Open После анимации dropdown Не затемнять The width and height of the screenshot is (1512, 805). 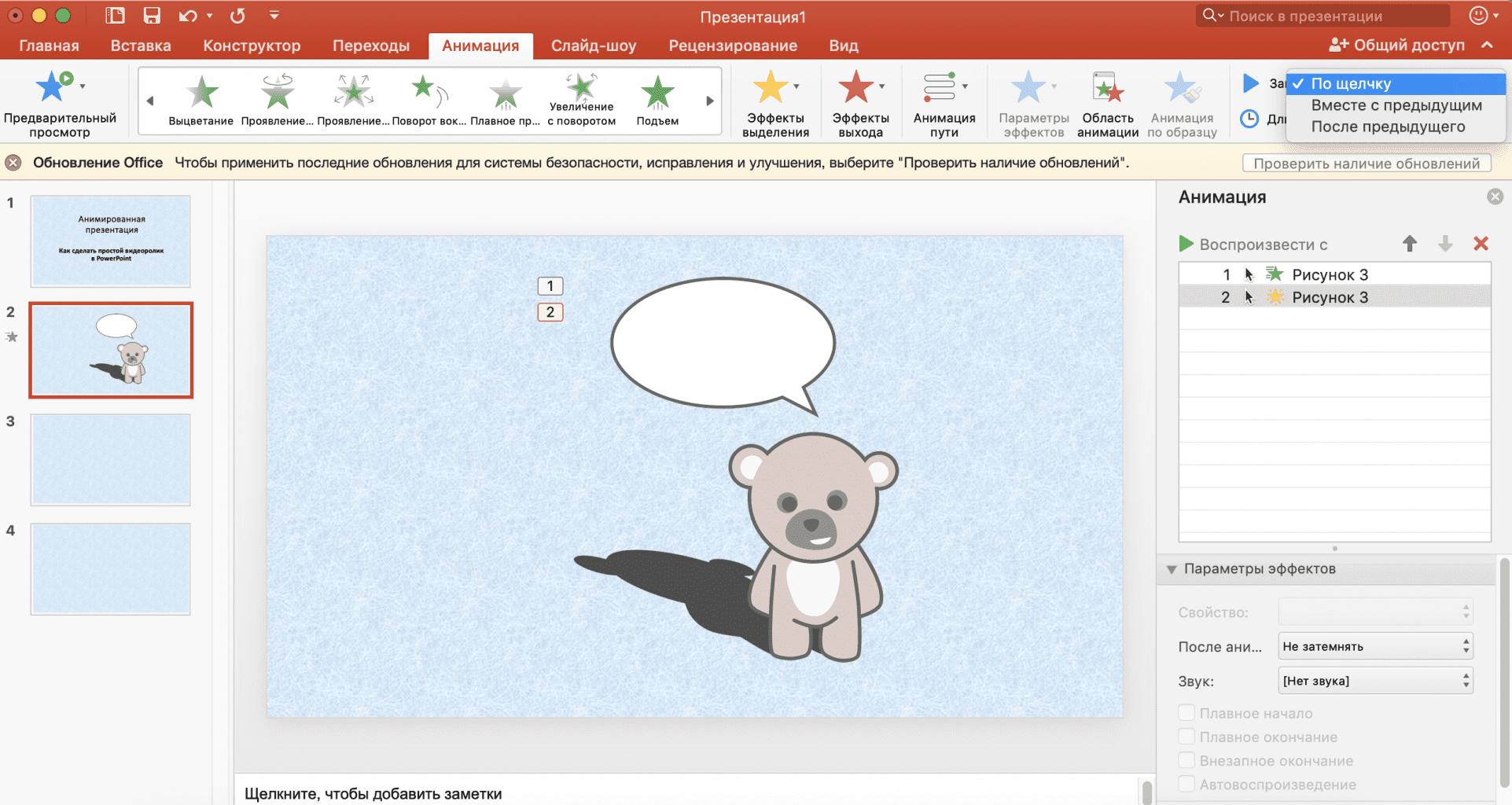point(1375,646)
